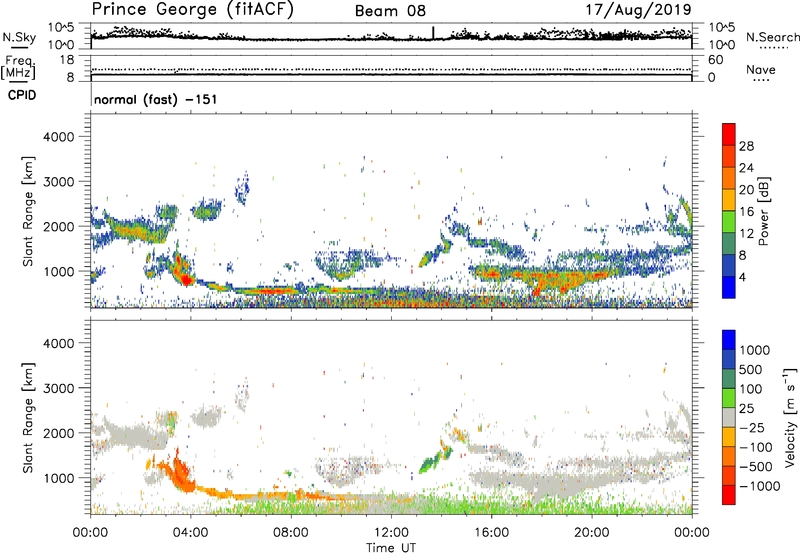This screenshot has width=800, height=554.
Task: Click the '4000' tick on velocity panel
Action: tap(58, 343)
